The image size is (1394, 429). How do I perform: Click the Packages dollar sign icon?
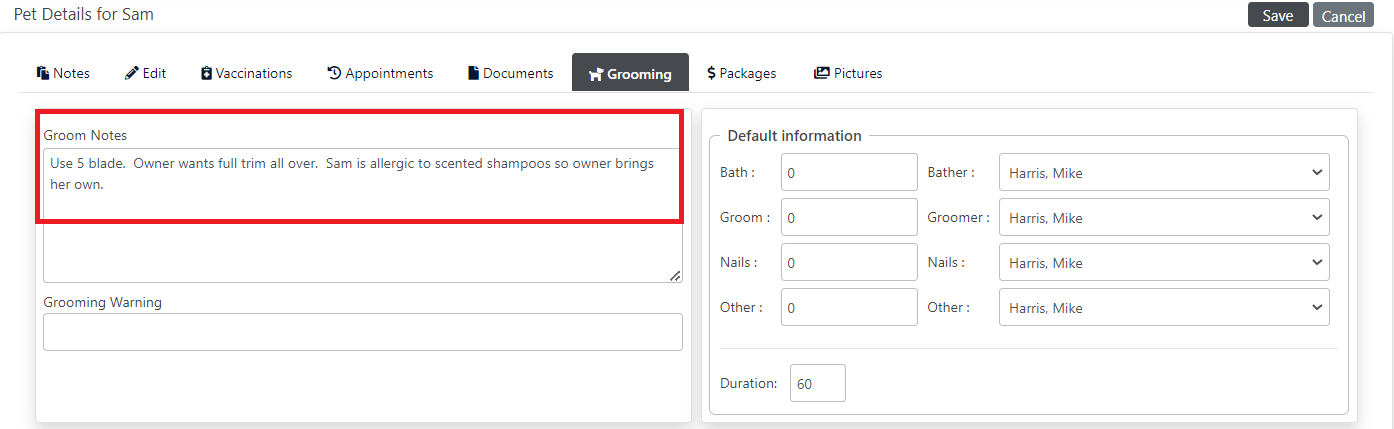pyautogui.click(x=711, y=73)
